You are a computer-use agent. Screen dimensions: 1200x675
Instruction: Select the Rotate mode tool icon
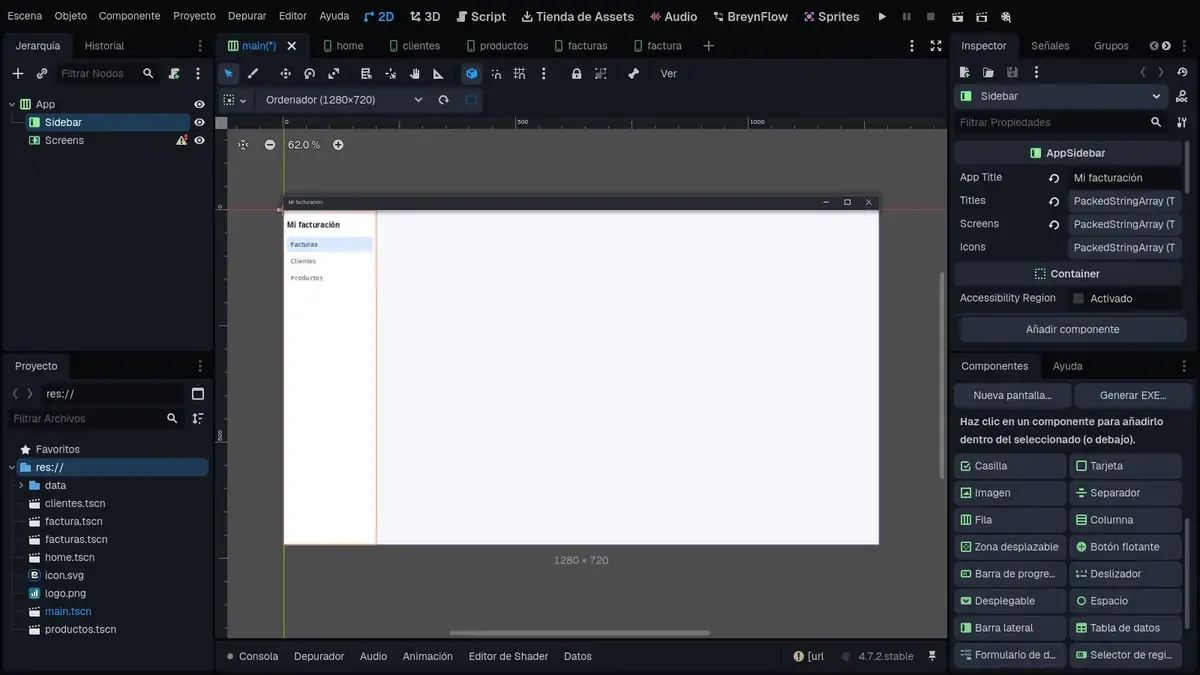tap(310, 74)
